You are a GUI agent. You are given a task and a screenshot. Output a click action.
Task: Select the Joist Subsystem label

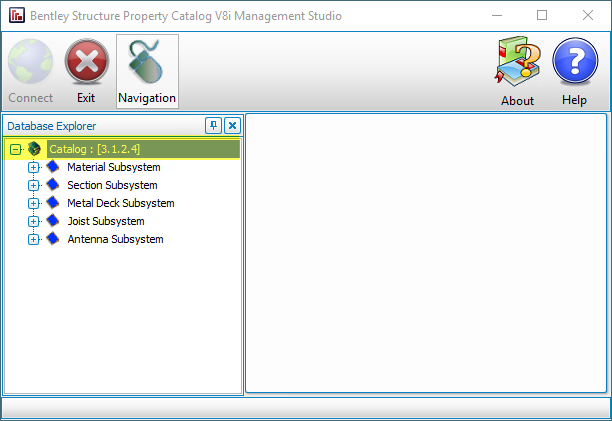click(106, 221)
